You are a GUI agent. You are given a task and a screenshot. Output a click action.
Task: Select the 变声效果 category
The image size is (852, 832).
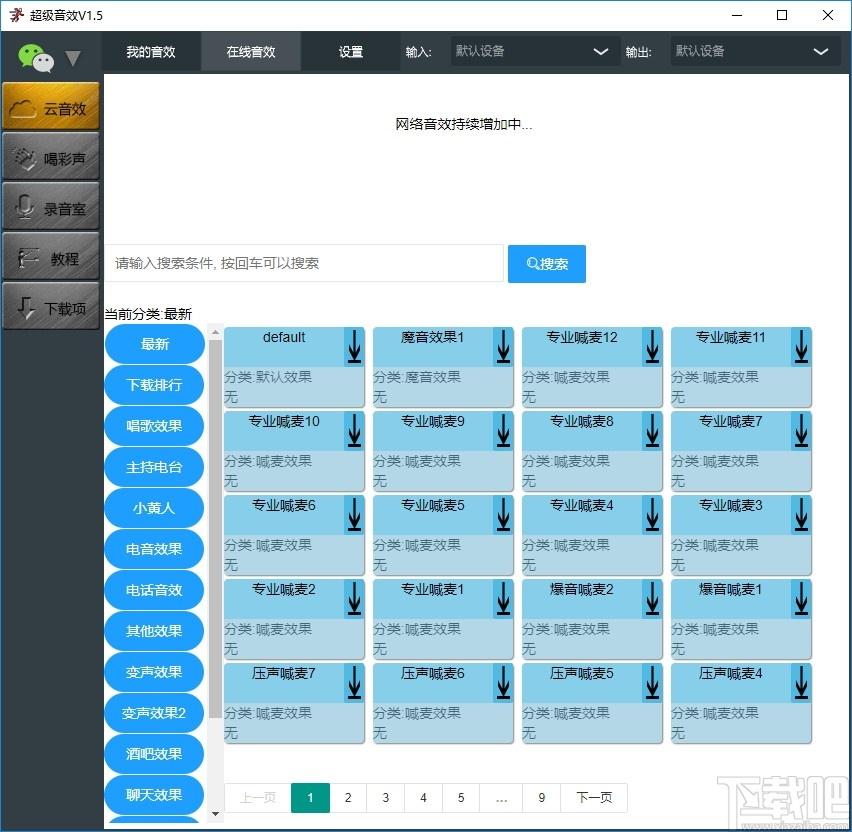click(154, 672)
